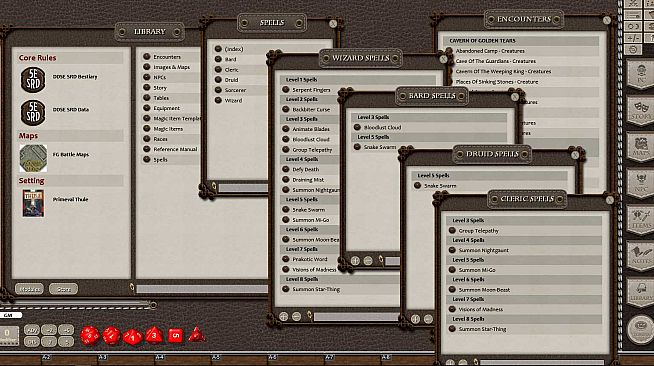Viewport: 654px width, 366px height.
Task: Open the NPC sidebar banner
Action: click(x=641, y=183)
